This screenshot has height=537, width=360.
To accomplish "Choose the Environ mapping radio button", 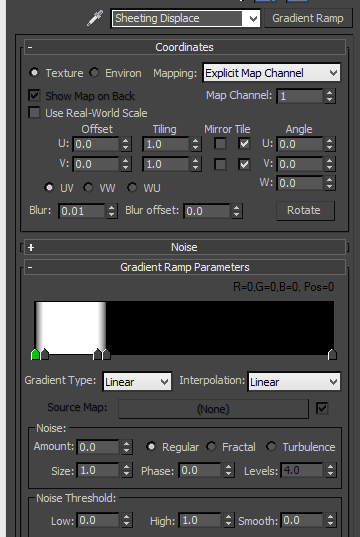I will [94, 73].
